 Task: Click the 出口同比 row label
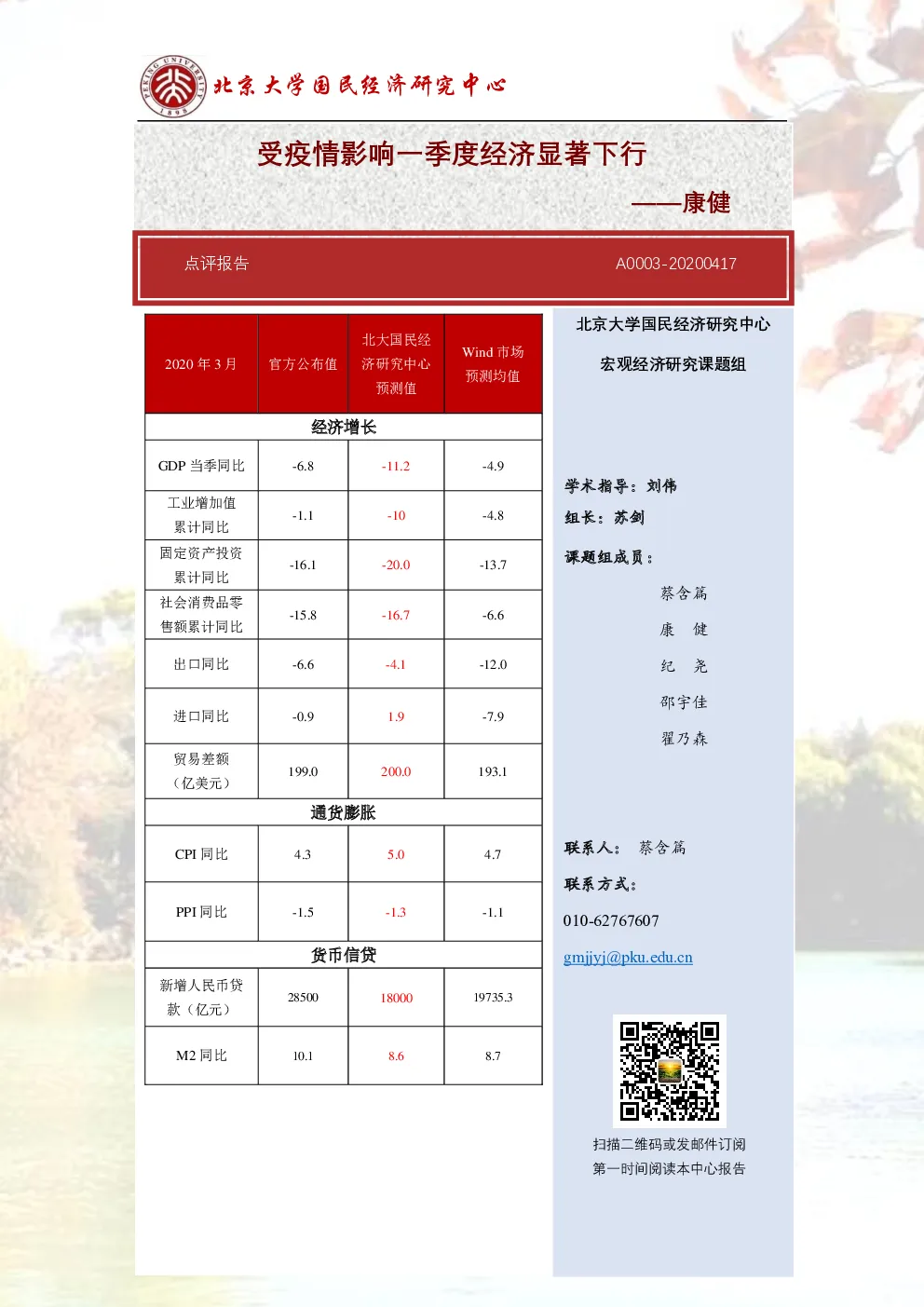tap(201, 664)
